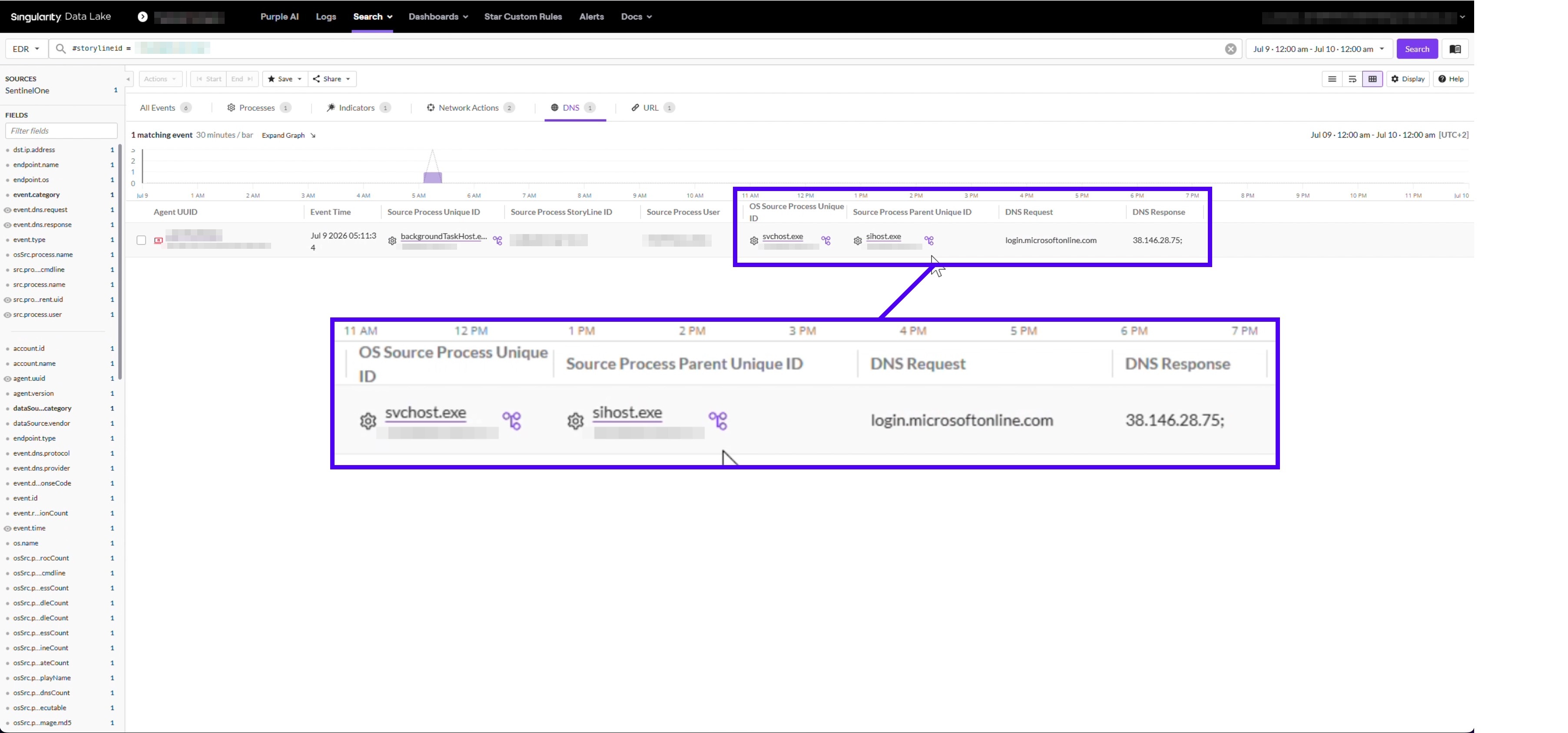Open Purple AI from top navigation
The image size is (1568, 733).
pos(279,17)
